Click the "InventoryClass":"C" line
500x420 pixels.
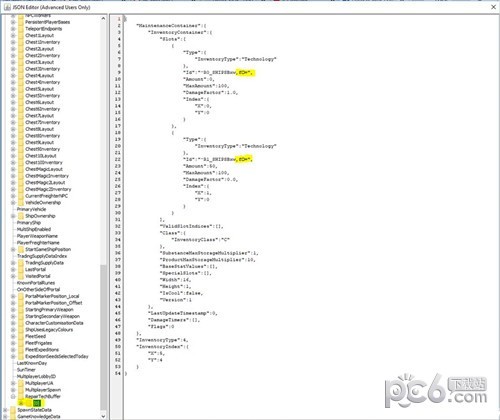[200, 239]
